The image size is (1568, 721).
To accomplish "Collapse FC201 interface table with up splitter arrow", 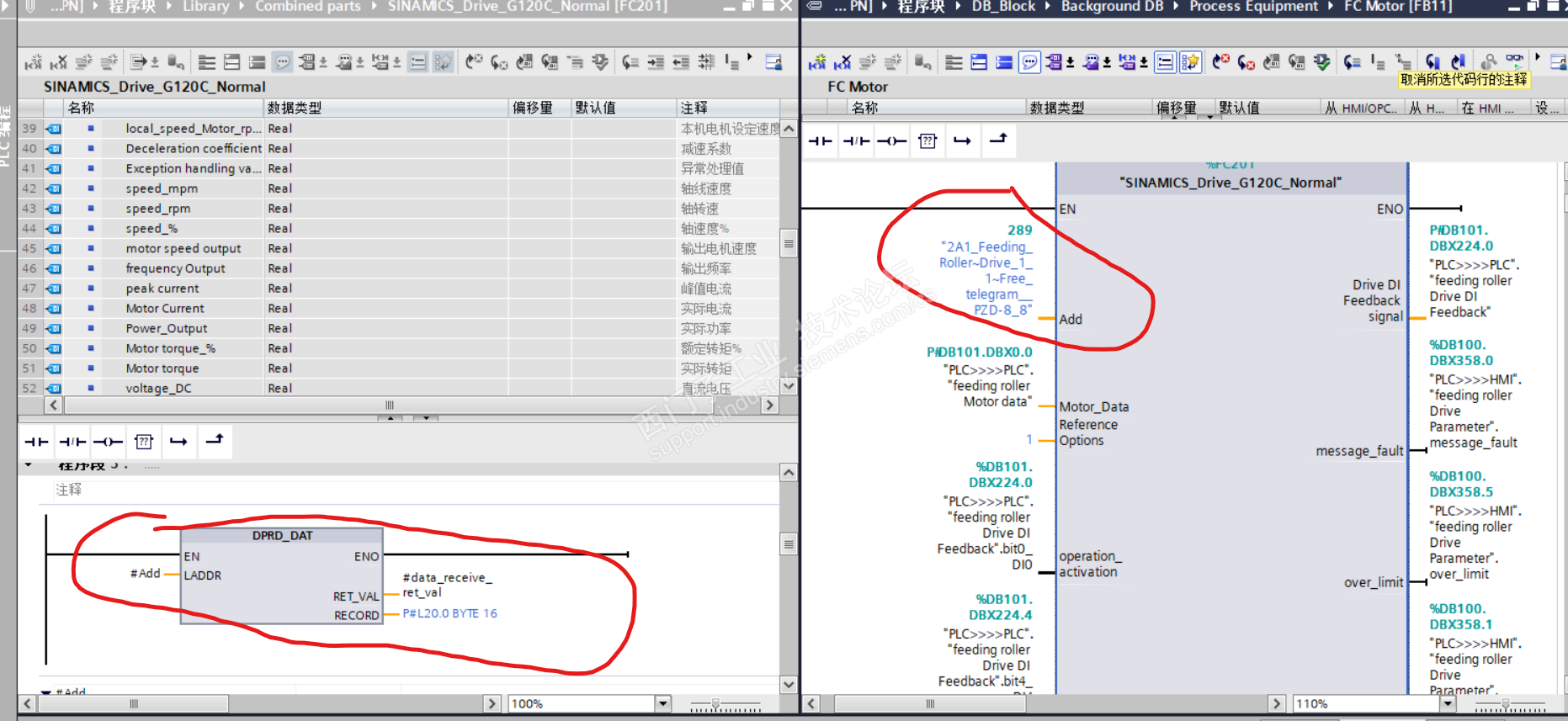I will (x=391, y=417).
